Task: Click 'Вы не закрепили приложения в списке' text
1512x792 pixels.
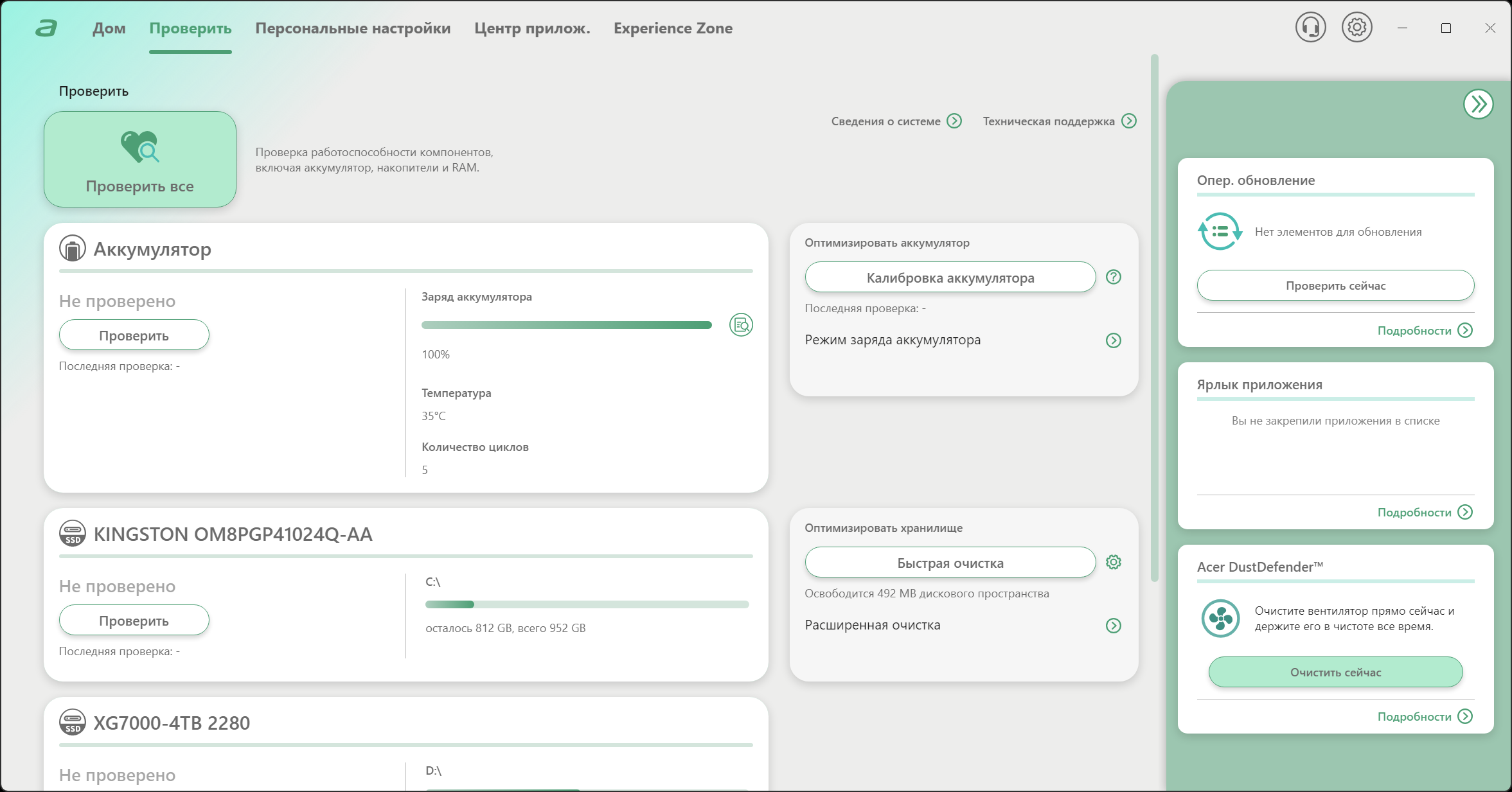Action: [x=1335, y=421]
